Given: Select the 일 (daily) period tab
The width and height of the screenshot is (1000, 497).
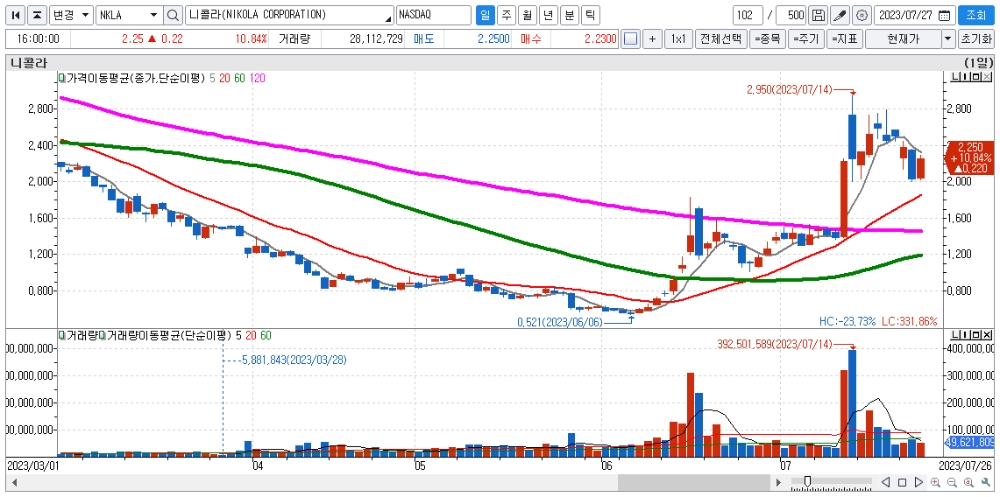Looking at the screenshot, I should (485, 15).
